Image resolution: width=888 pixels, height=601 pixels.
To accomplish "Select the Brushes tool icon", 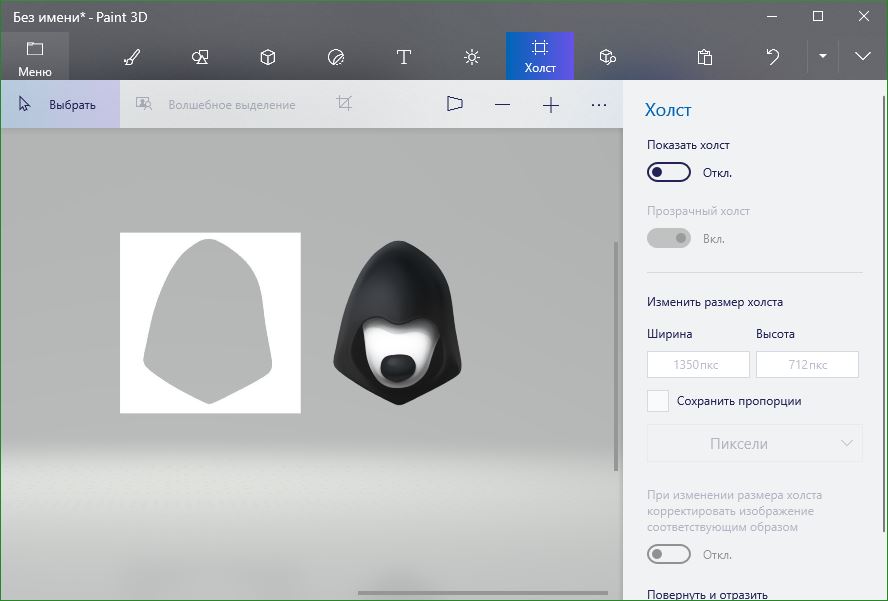I will [x=132, y=57].
